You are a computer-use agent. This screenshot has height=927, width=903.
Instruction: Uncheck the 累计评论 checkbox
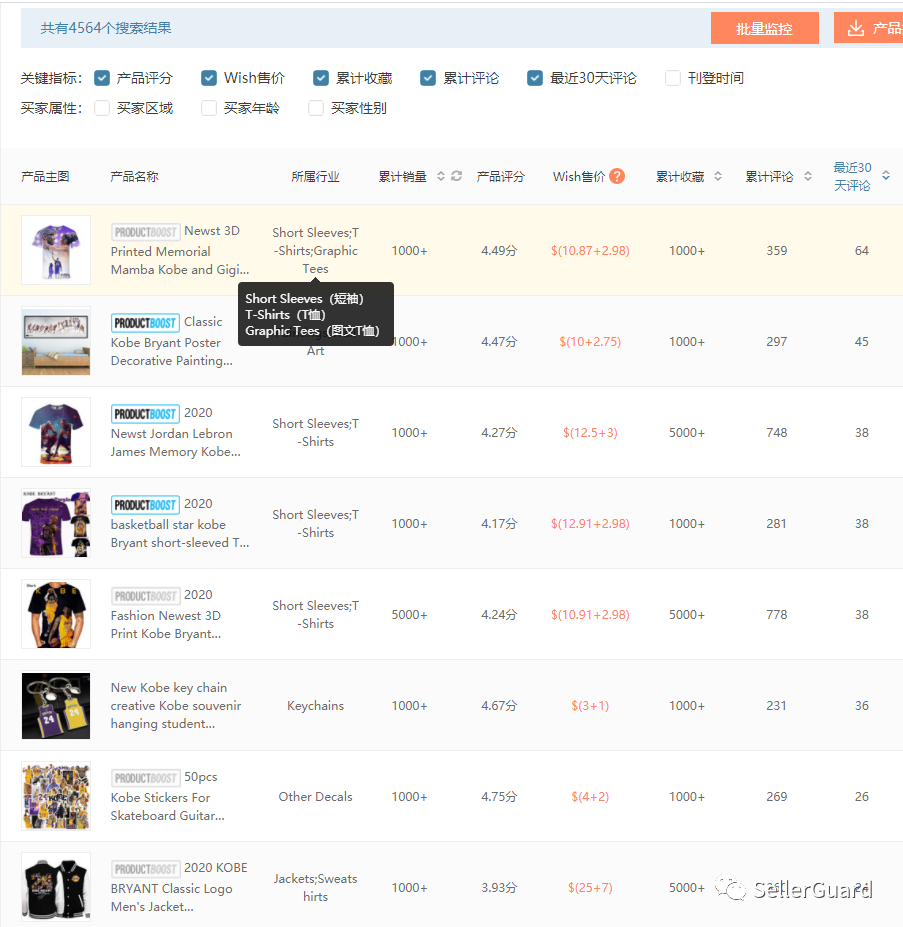pyautogui.click(x=428, y=78)
